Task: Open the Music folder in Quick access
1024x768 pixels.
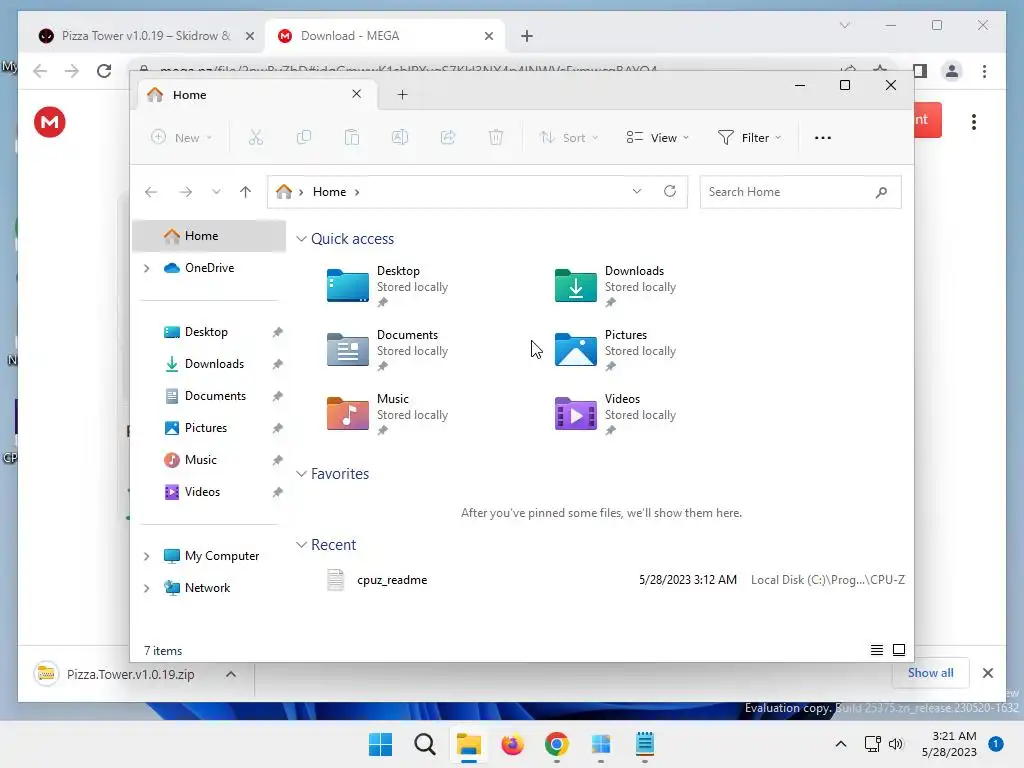Action: [x=388, y=414]
